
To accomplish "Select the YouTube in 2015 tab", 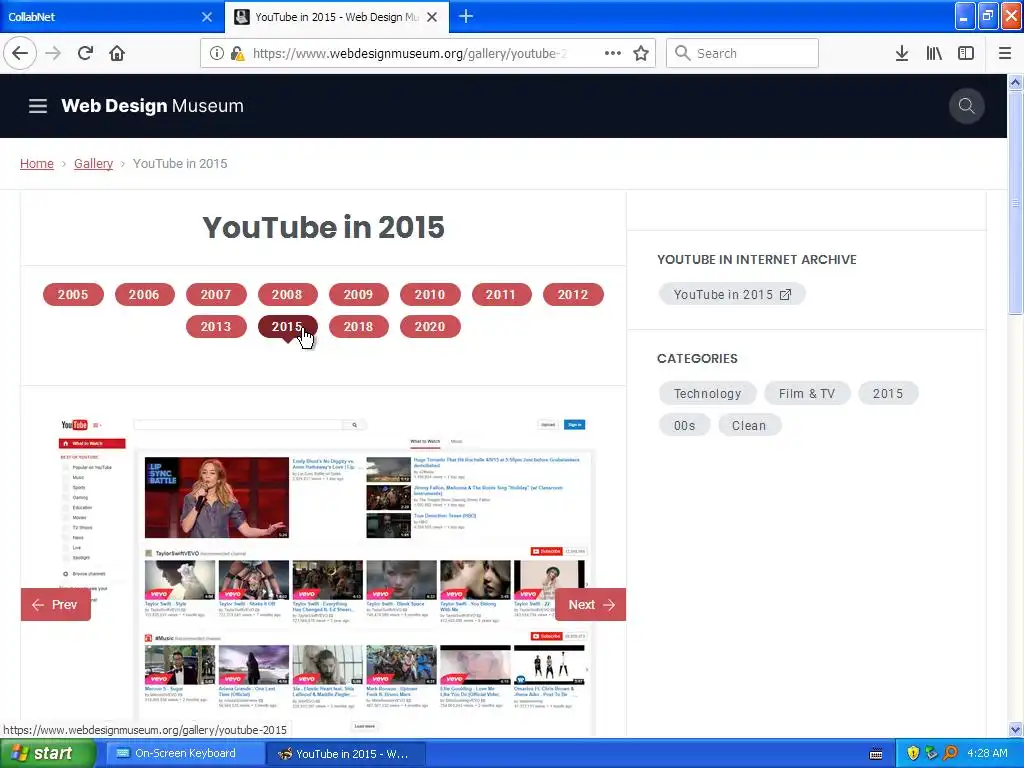I will click(x=336, y=17).
